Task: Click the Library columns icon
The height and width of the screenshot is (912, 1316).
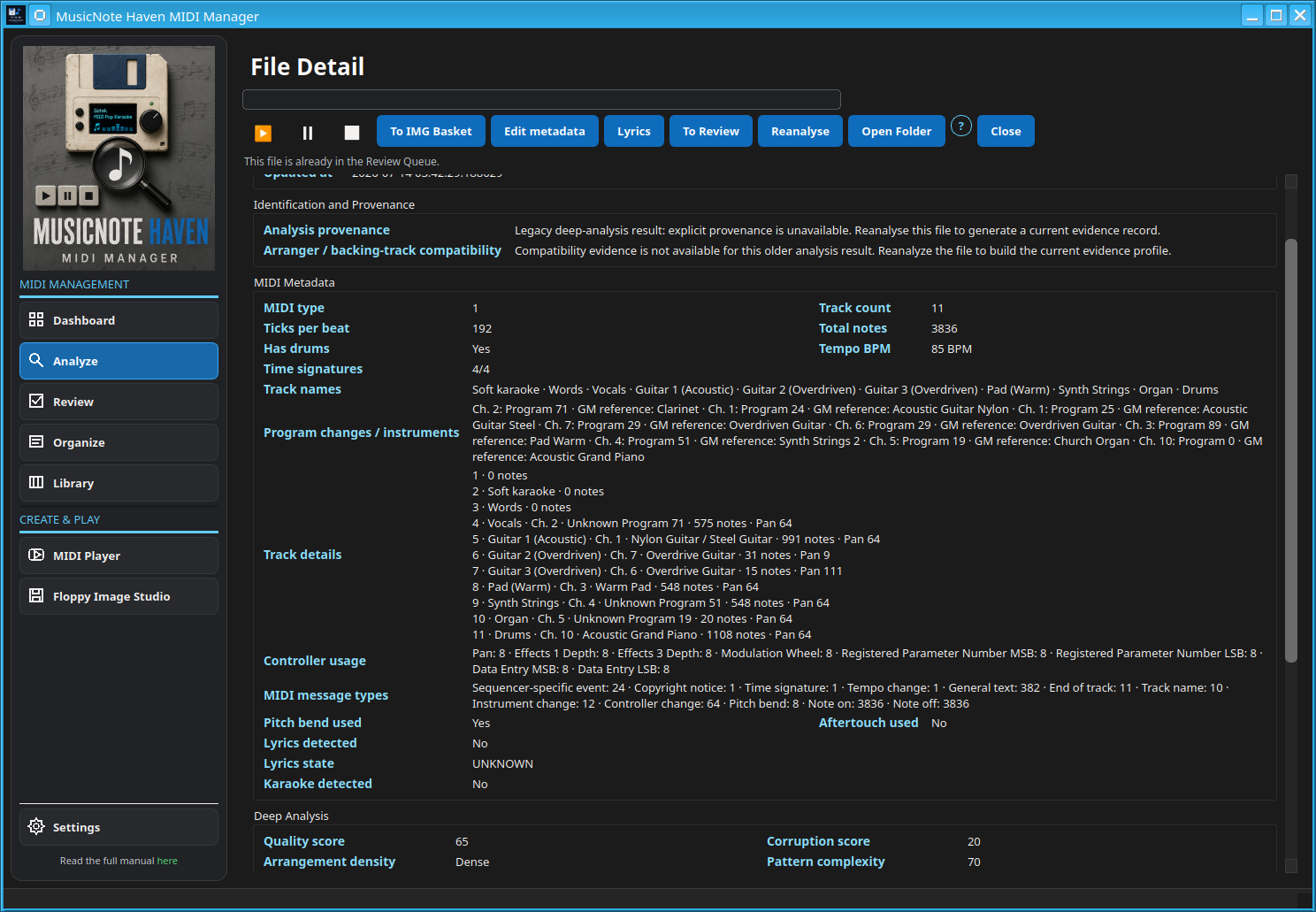Action: click(36, 482)
